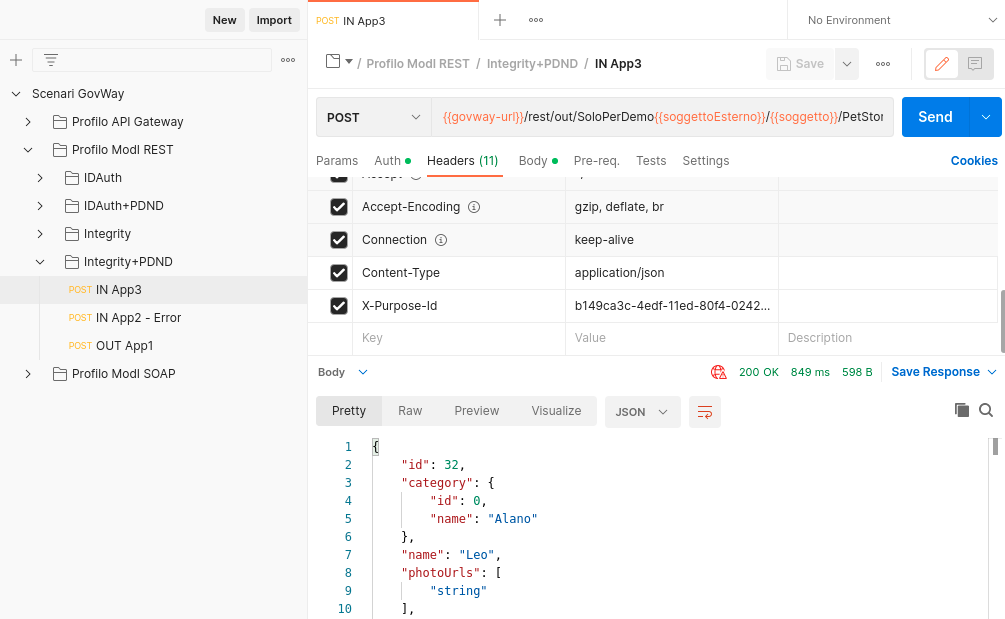
Task: Uncheck the X-Purpose-Id header checkbox
Action: (x=338, y=306)
